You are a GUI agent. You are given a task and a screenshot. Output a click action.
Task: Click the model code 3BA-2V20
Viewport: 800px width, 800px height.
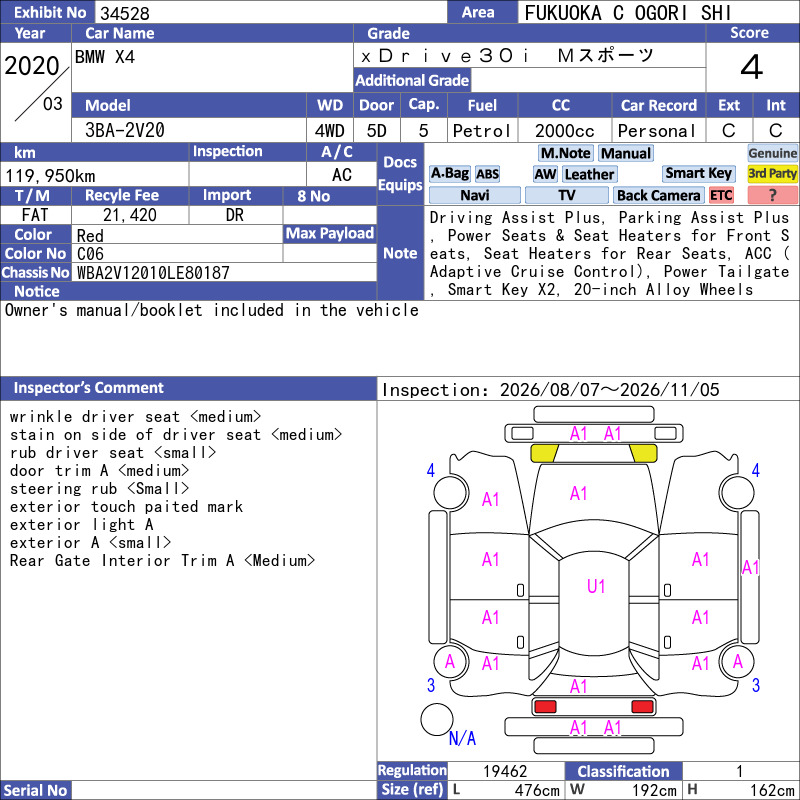(124, 131)
